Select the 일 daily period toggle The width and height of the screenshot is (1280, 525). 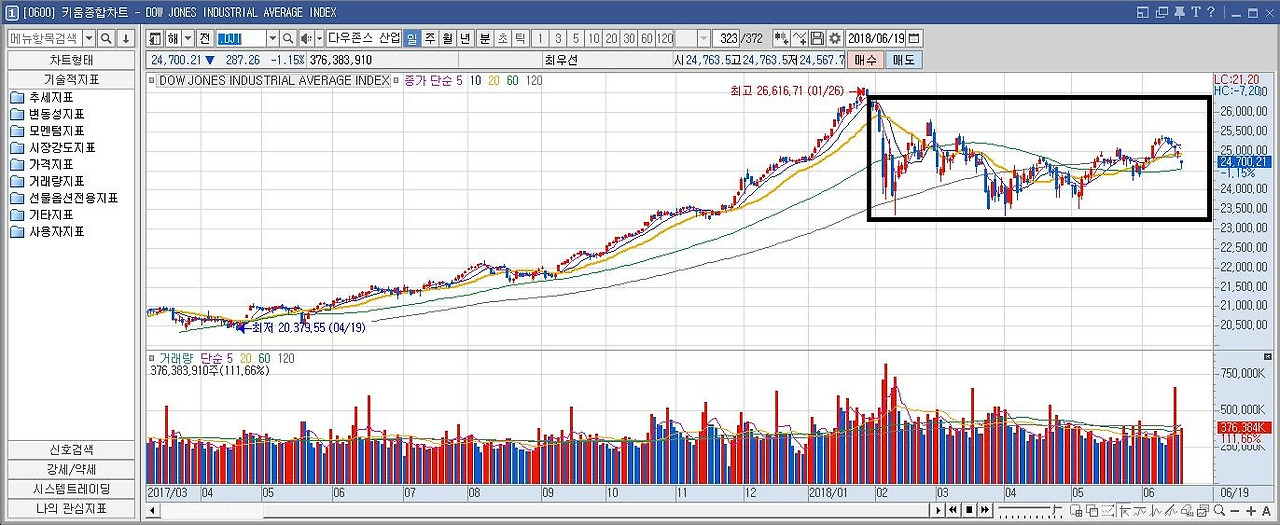(x=412, y=38)
